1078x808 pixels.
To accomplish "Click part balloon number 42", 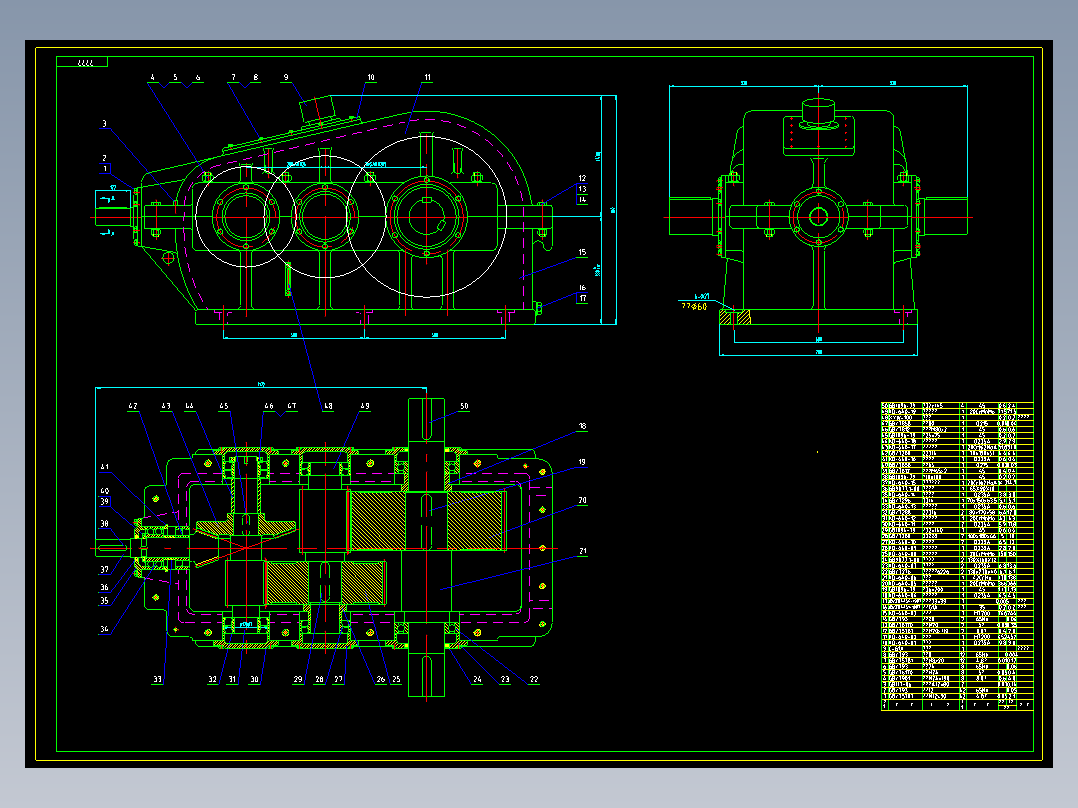I will 133,406.
